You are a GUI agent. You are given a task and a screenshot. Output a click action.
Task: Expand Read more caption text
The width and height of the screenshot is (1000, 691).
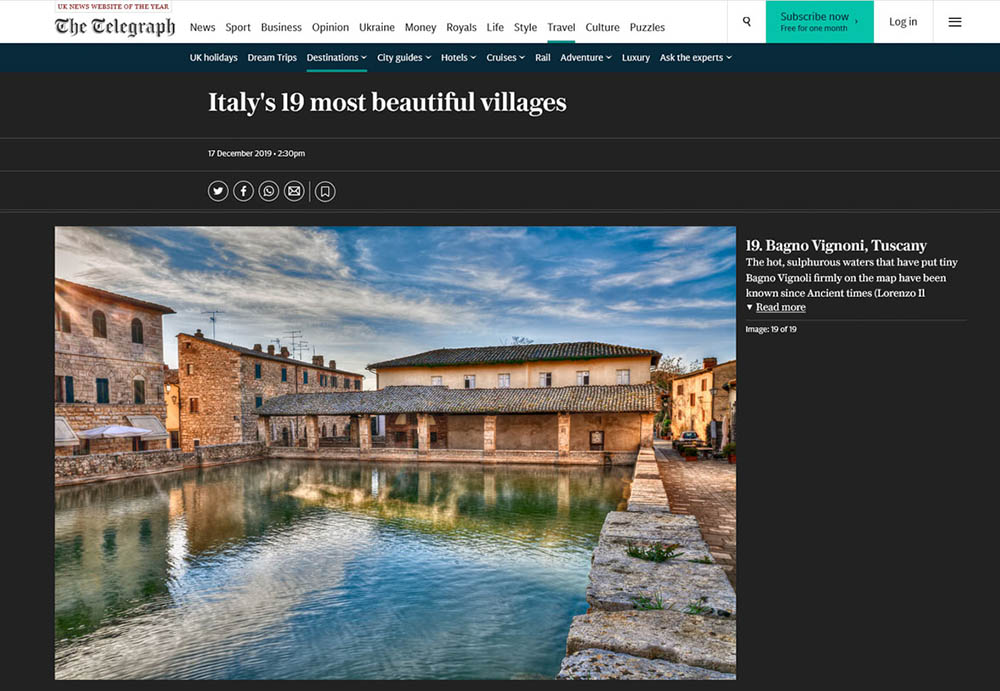tap(780, 307)
